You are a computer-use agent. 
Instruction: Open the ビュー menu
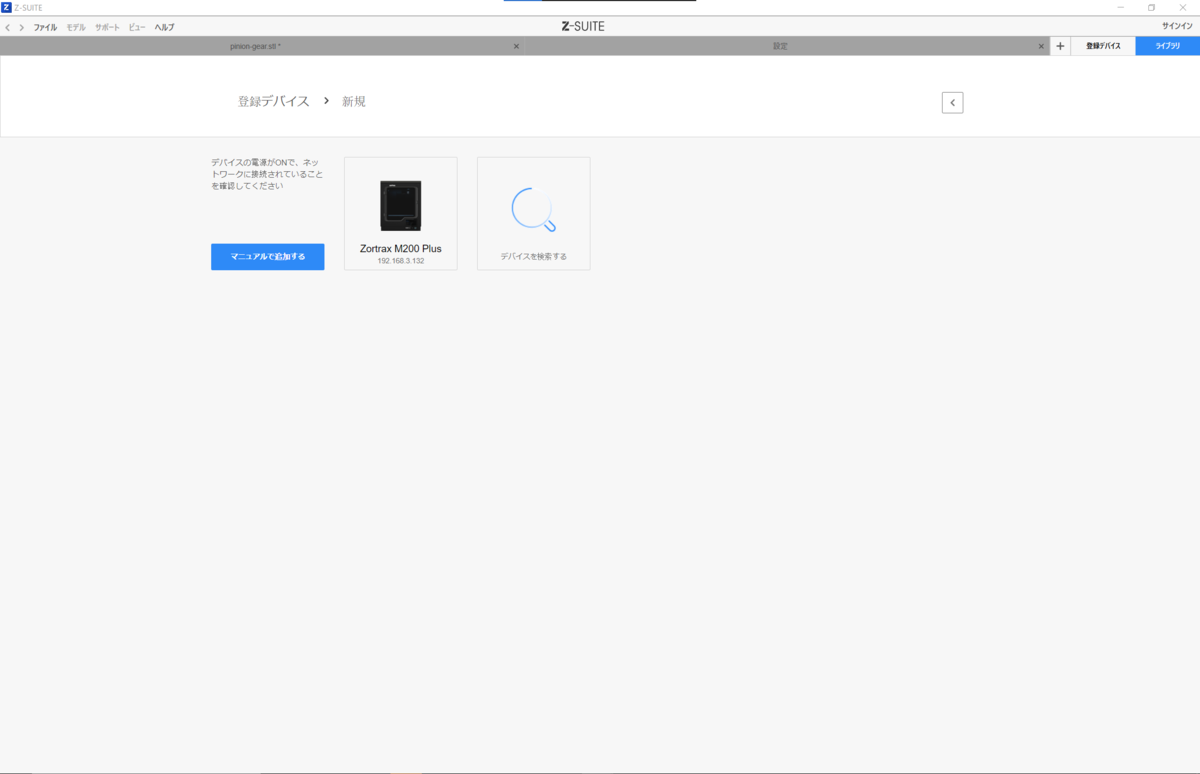coord(137,27)
